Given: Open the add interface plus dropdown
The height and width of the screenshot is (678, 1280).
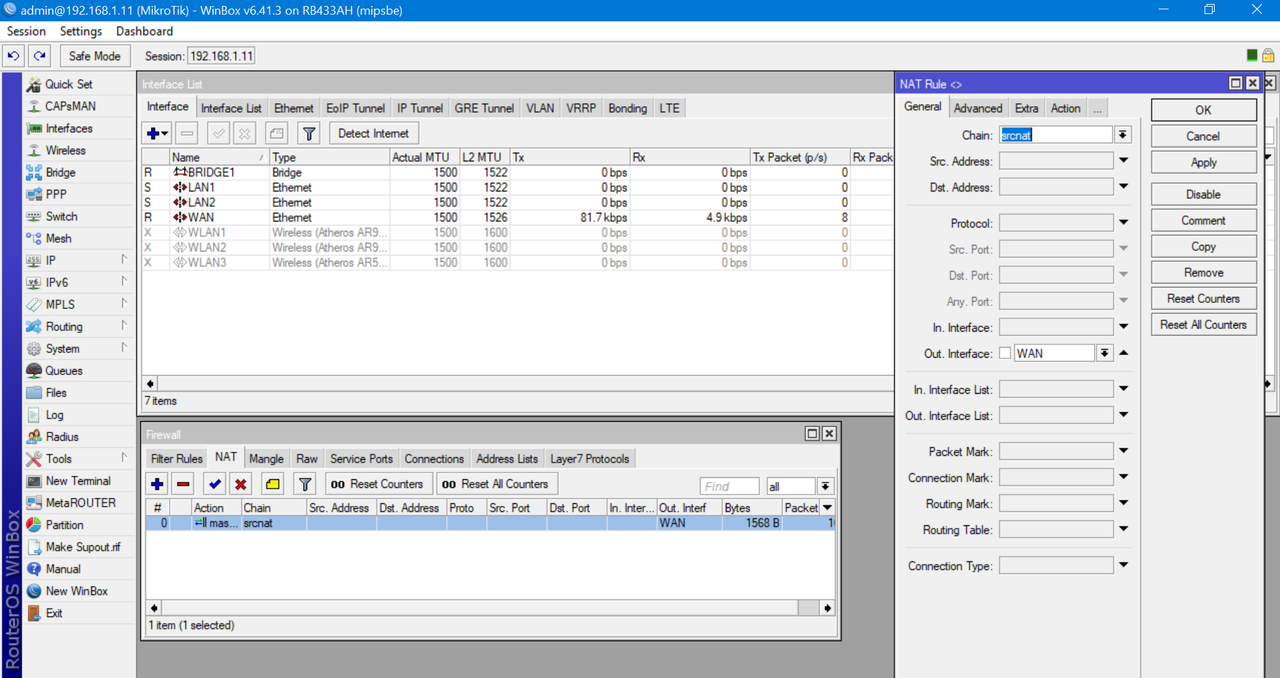Looking at the screenshot, I should (x=158, y=133).
